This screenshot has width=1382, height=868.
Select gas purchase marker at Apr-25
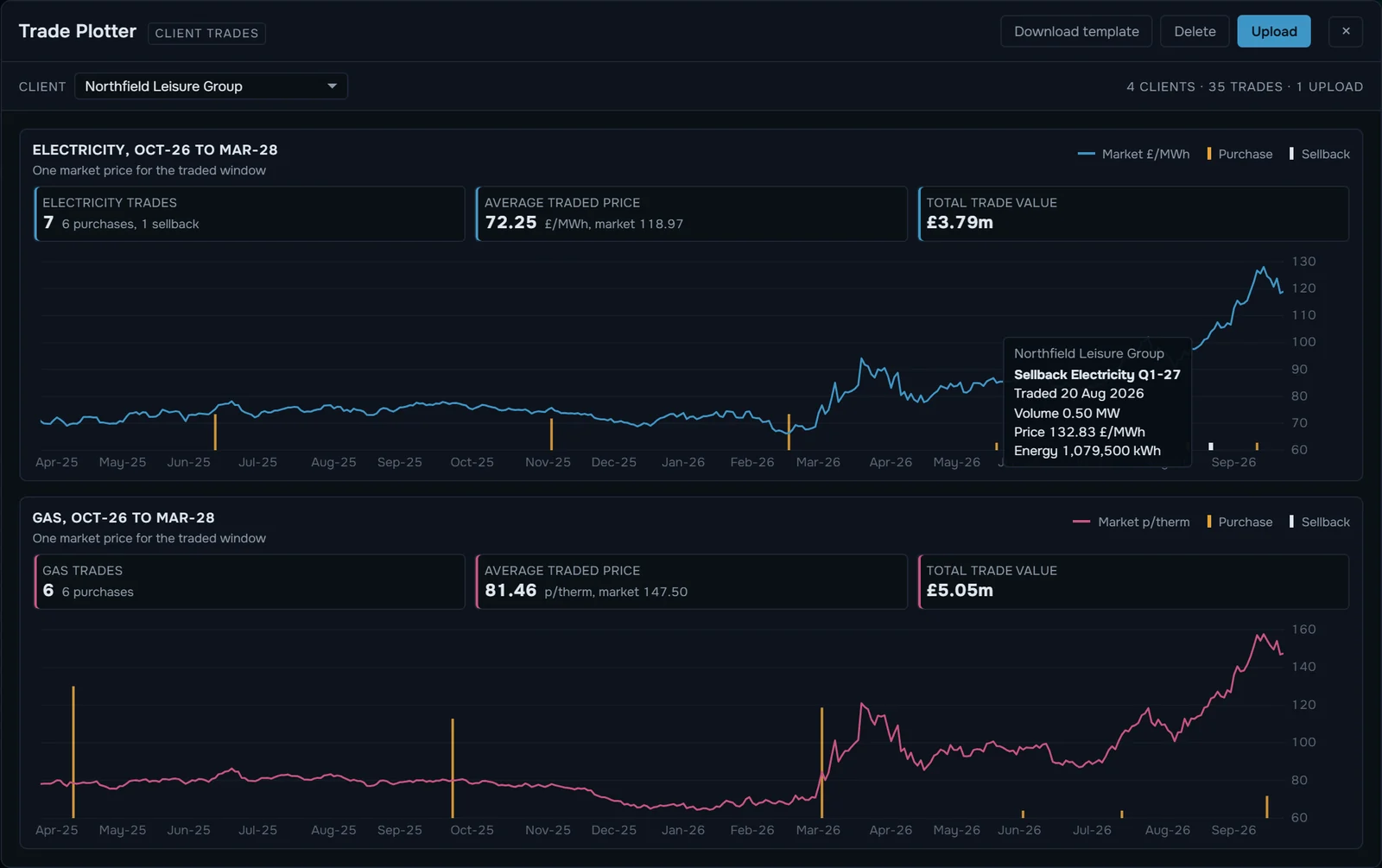pyautogui.click(x=73, y=751)
